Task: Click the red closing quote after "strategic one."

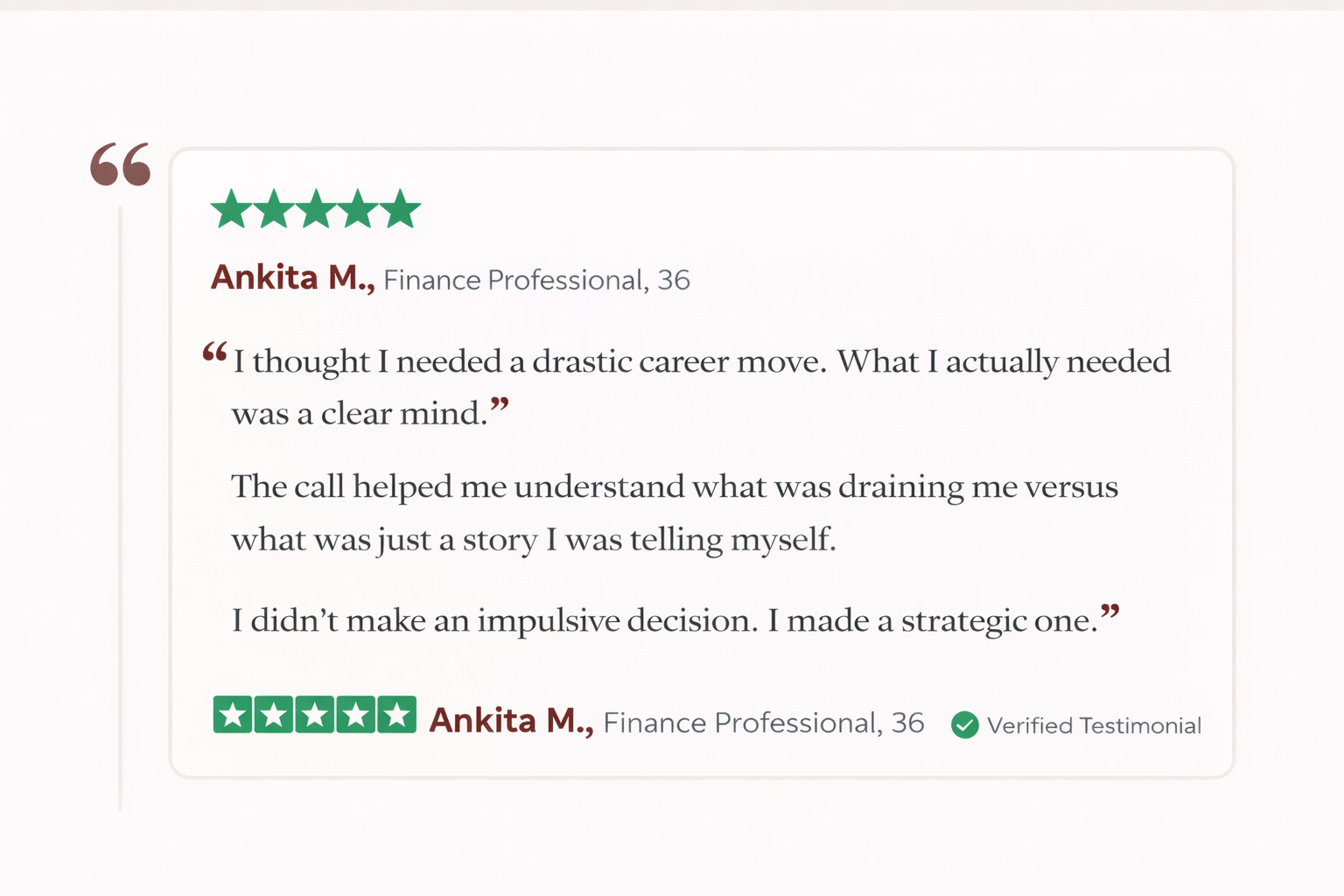Action: coord(1109,612)
